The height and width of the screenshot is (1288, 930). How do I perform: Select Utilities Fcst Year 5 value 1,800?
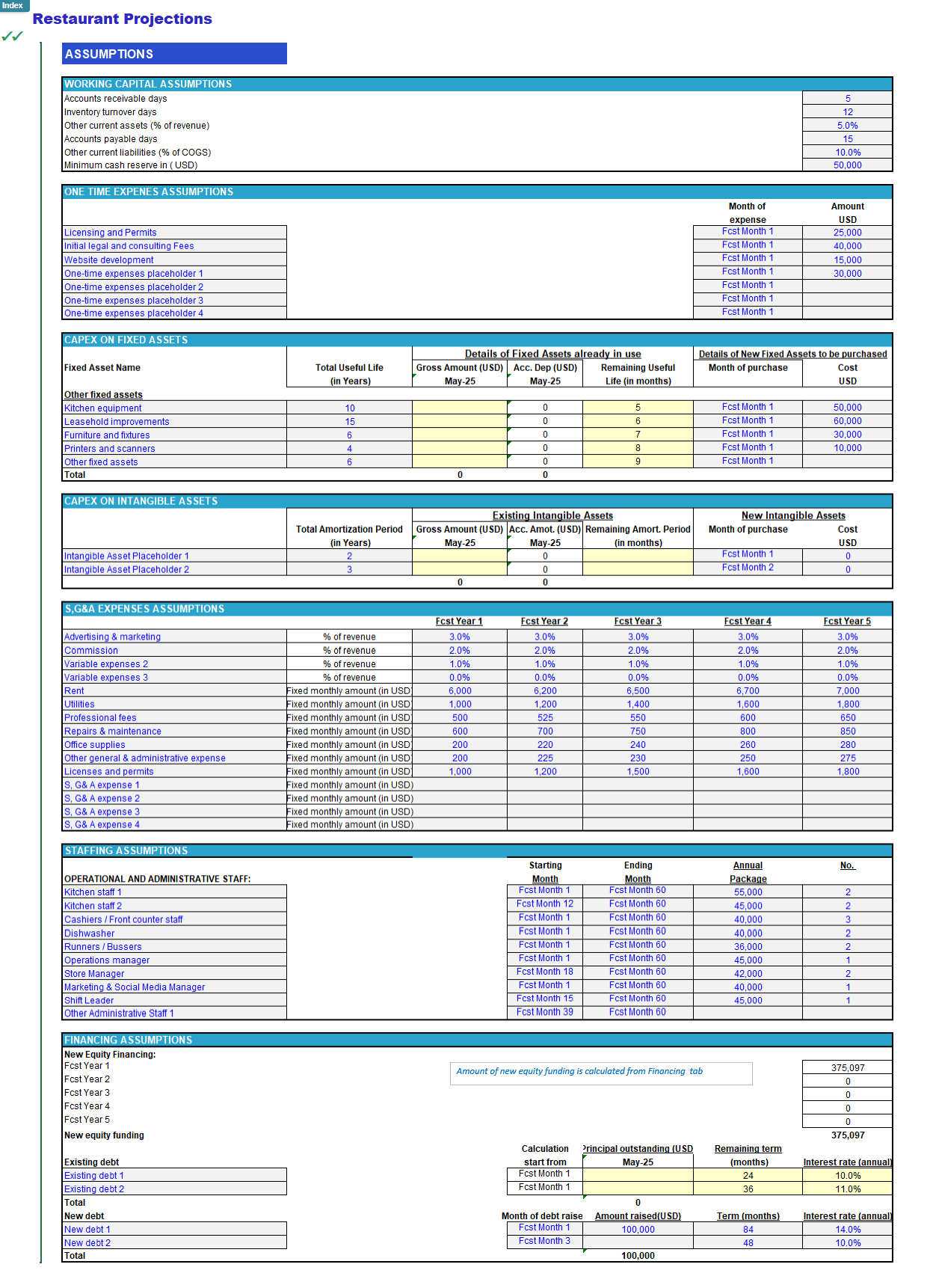(847, 705)
